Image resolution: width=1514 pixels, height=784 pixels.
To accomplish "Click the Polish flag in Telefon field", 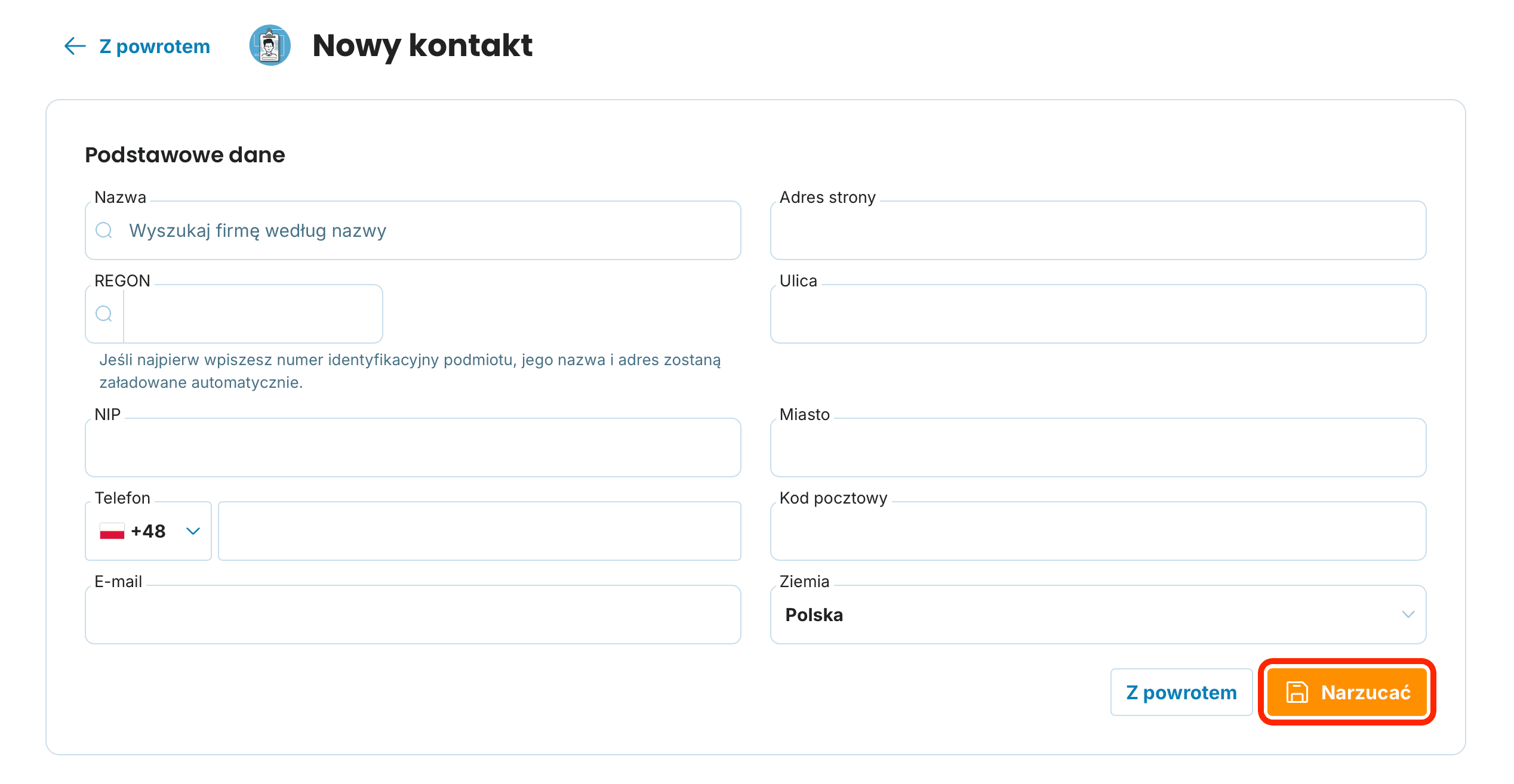I will (x=112, y=531).
